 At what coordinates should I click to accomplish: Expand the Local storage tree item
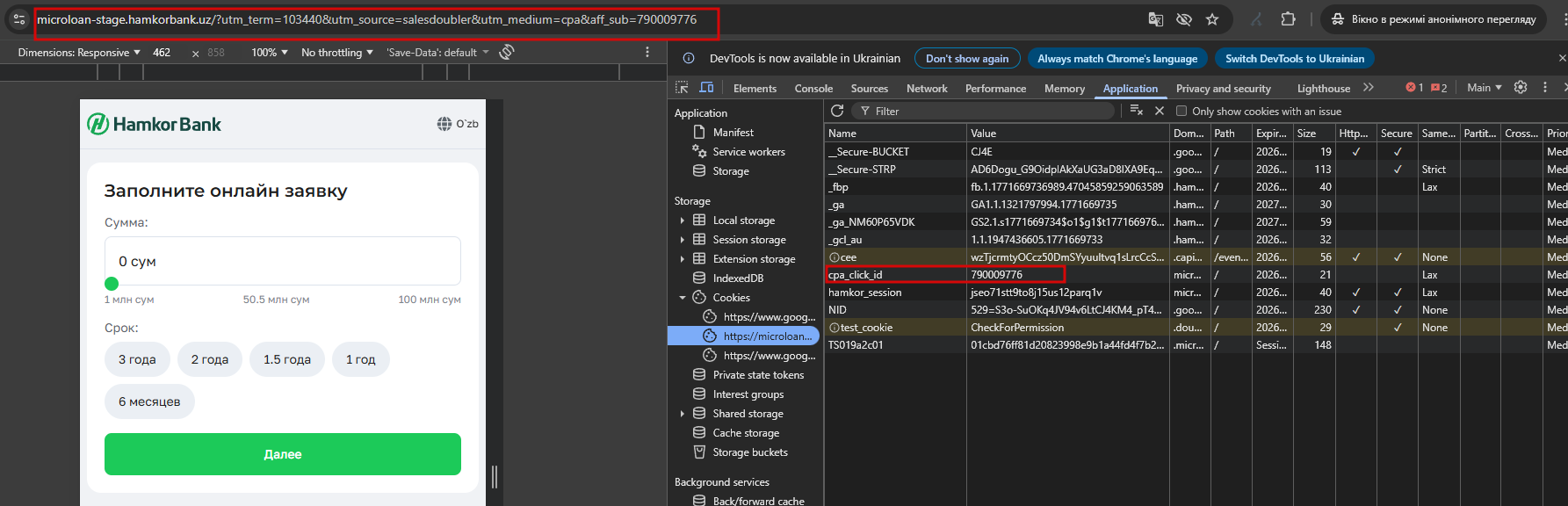pos(683,220)
